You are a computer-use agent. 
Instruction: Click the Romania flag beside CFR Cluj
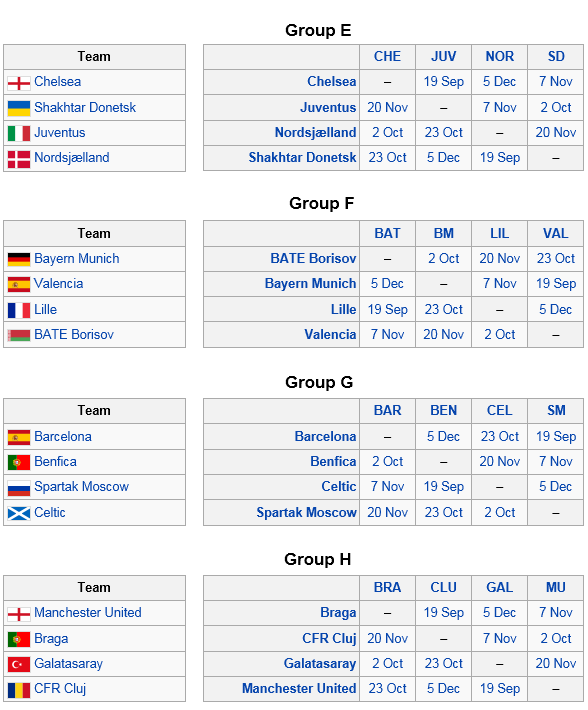[19, 691]
